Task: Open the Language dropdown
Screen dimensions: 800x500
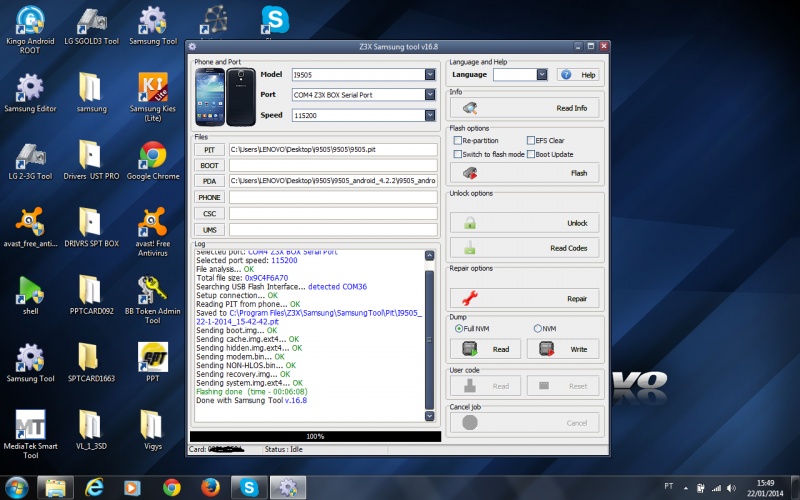Action: click(x=542, y=74)
